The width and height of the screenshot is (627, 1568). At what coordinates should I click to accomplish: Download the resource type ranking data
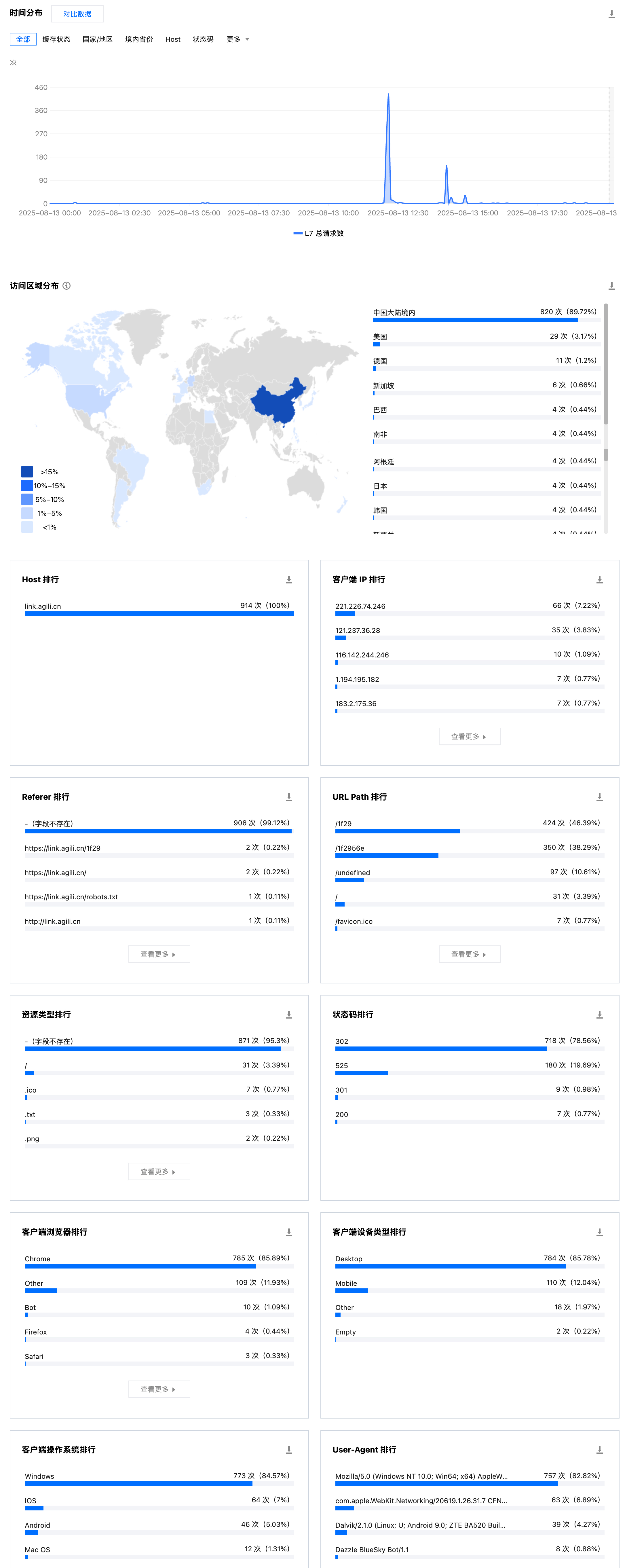[288, 1015]
